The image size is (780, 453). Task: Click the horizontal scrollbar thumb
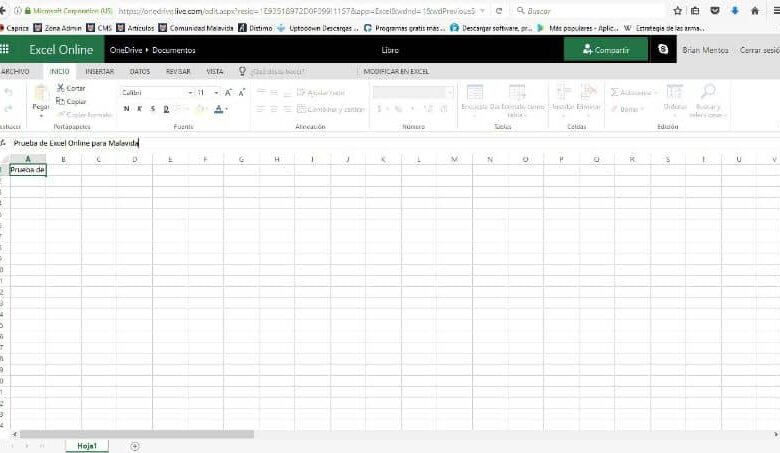[137, 434]
